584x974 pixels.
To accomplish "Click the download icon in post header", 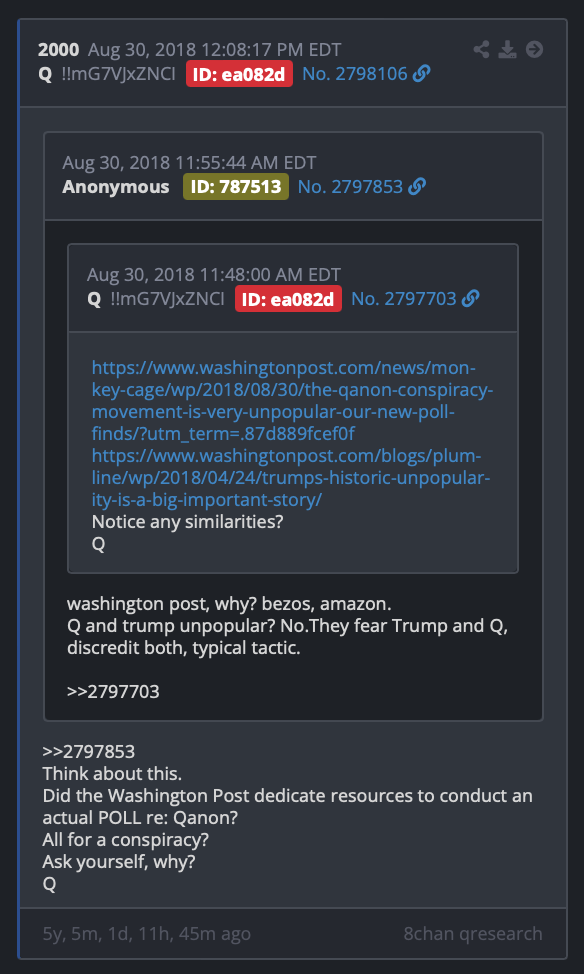I will 508,50.
